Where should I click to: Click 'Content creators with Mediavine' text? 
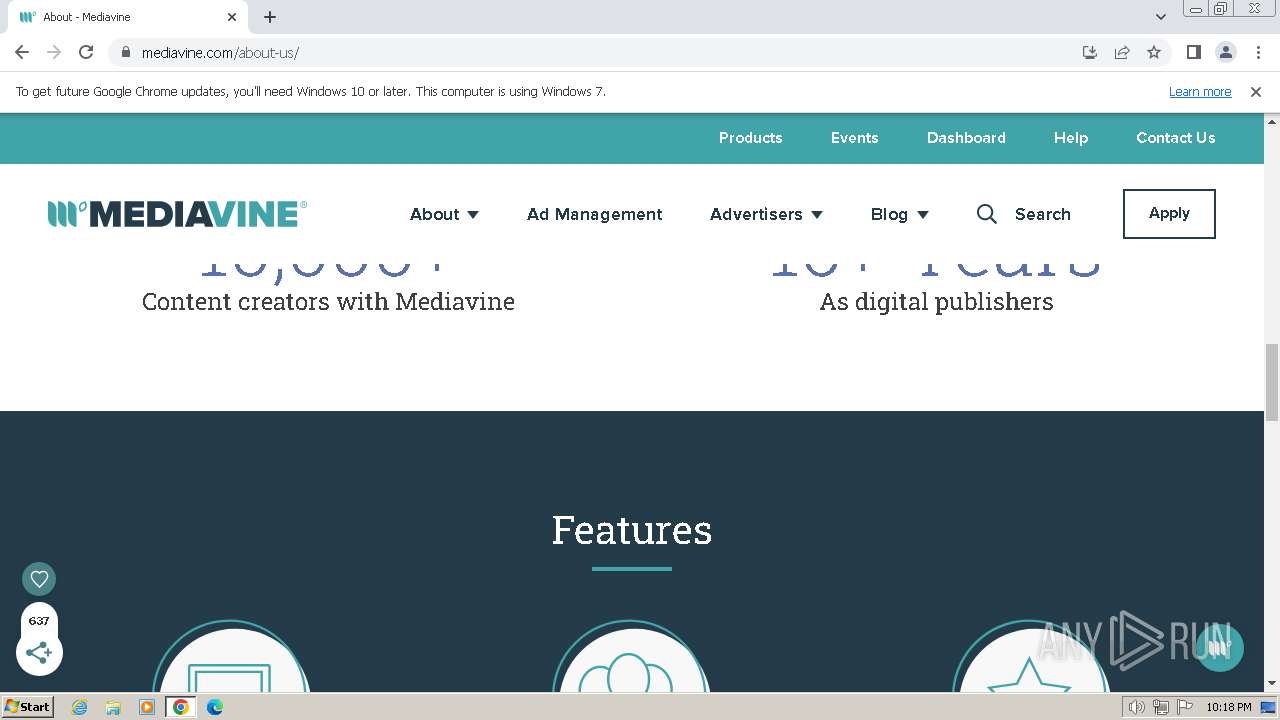click(328, 301)
